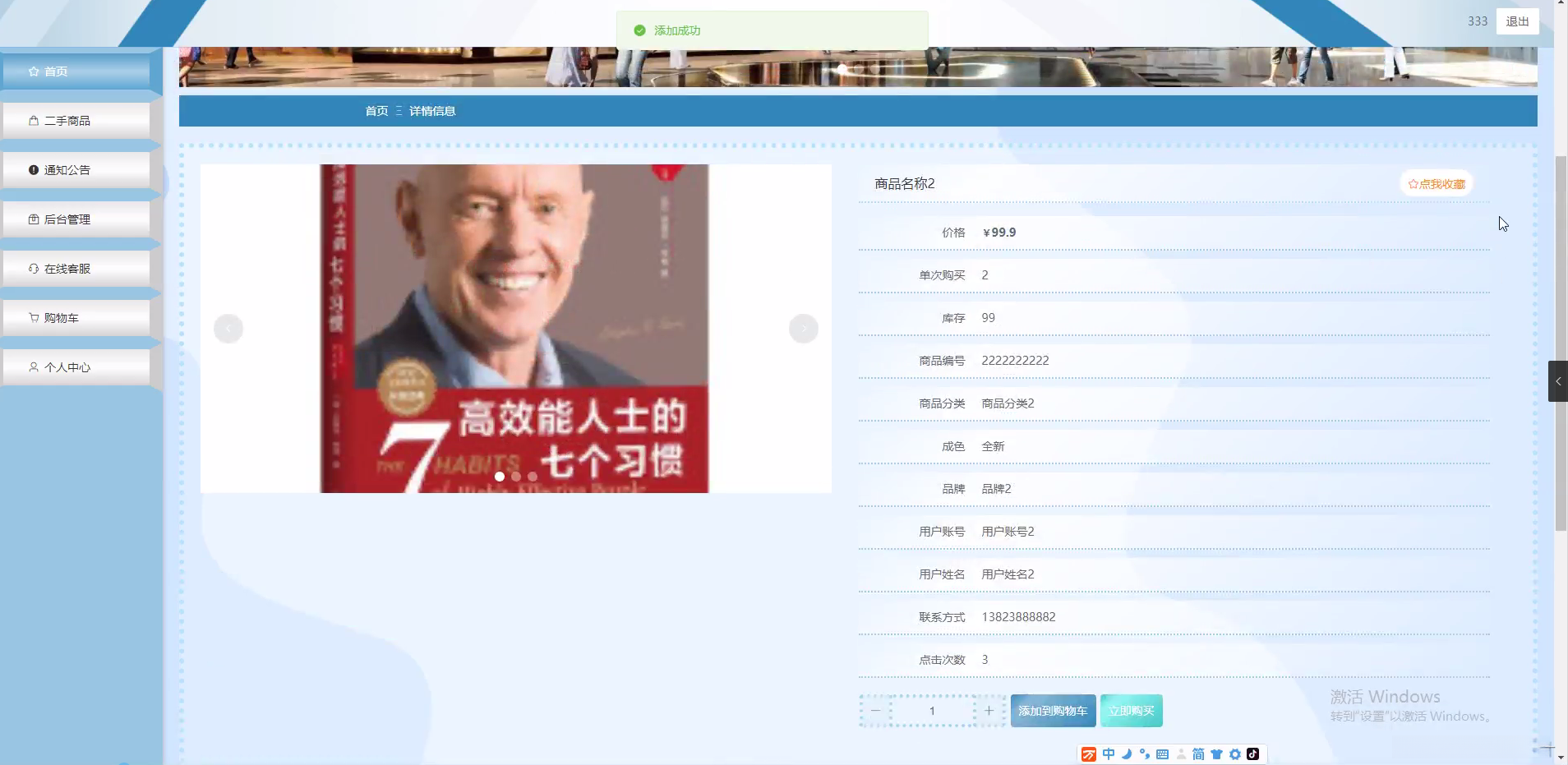Decrease quantity with the minus button
The height and width of the screenshot is (765, 1568).
(x=875, y=711)
